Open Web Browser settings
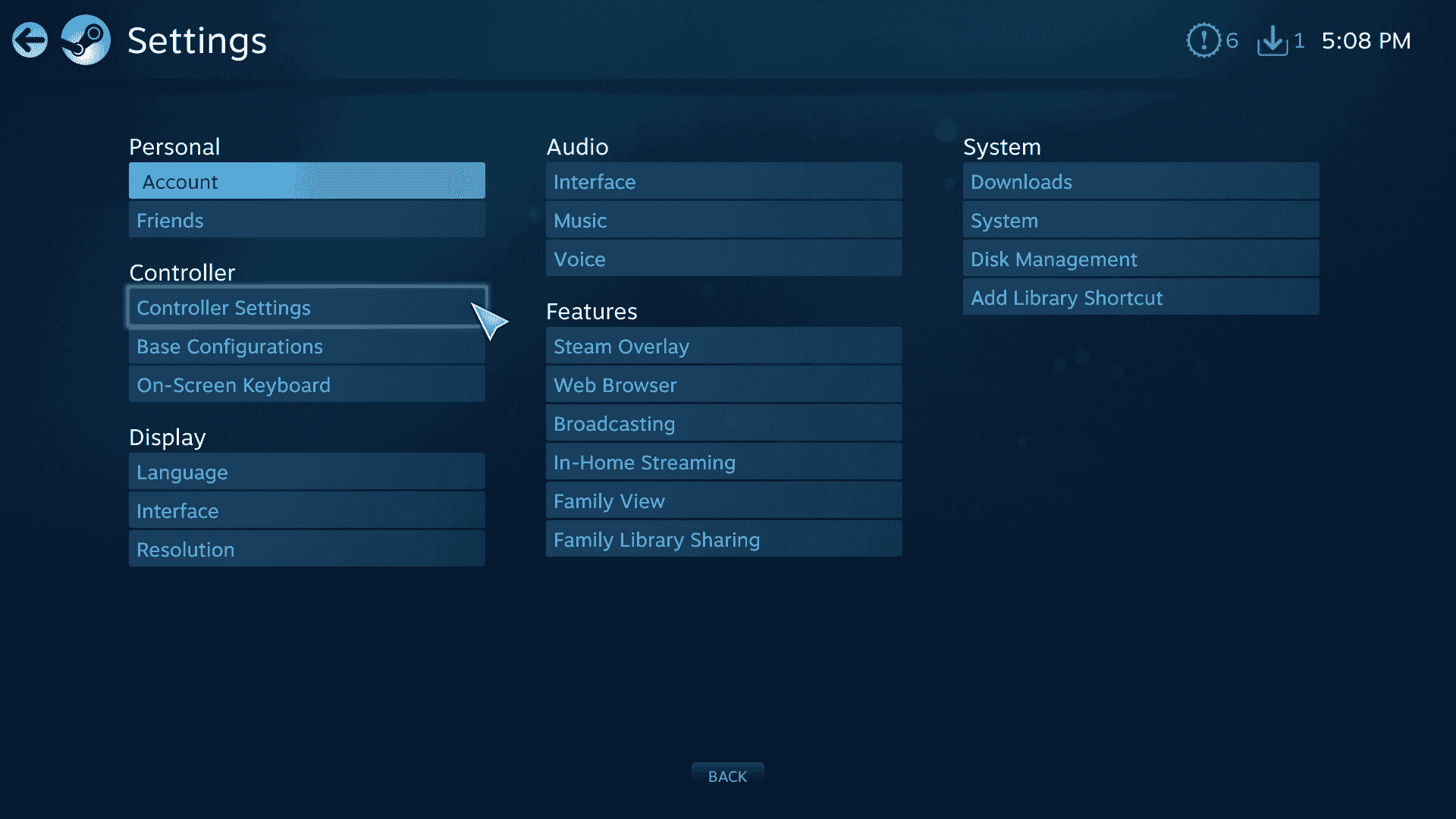The image size is (1456, 819). pyautogui.click(x=724, y=384)
